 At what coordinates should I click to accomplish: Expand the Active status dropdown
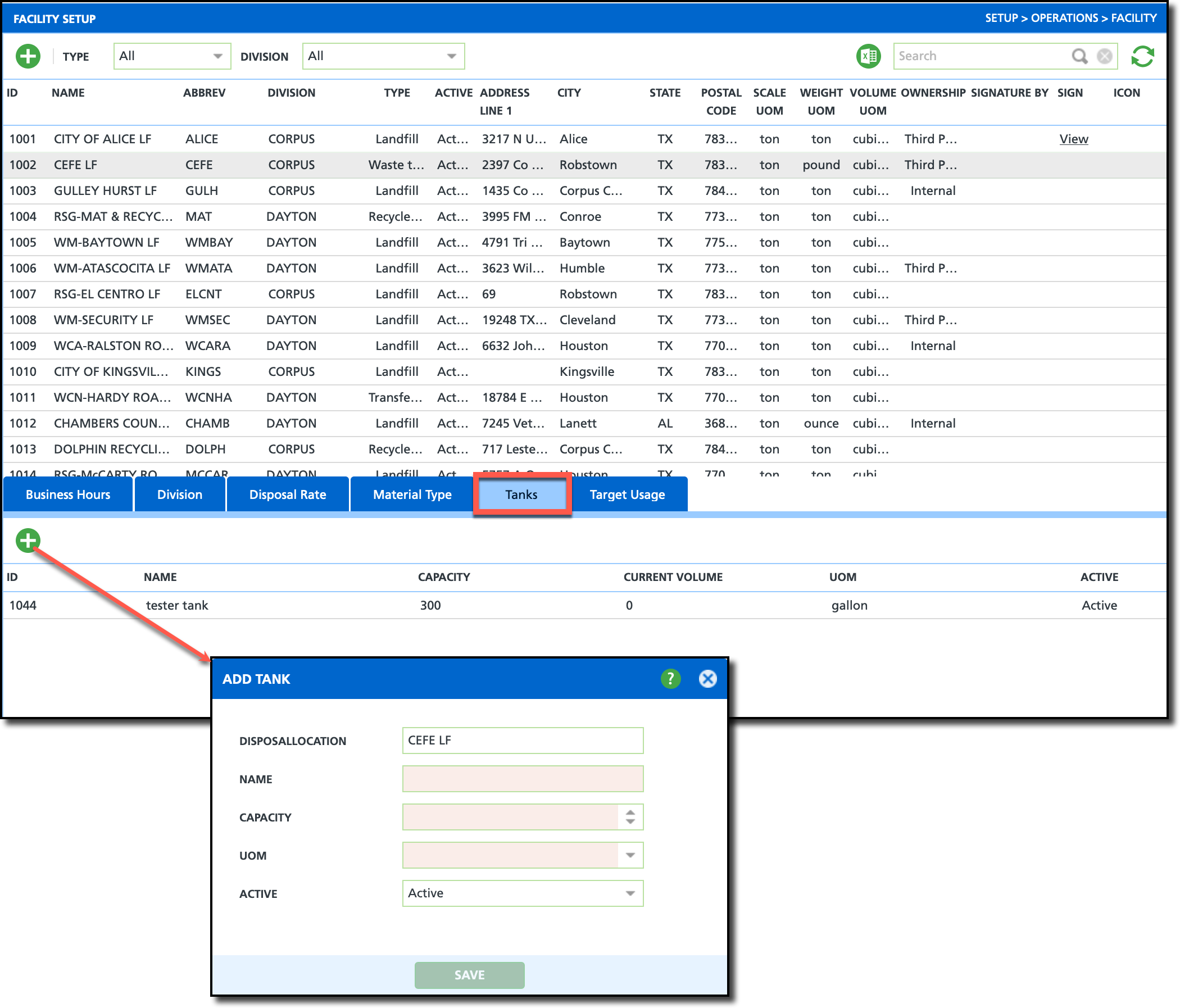point(630,893)
